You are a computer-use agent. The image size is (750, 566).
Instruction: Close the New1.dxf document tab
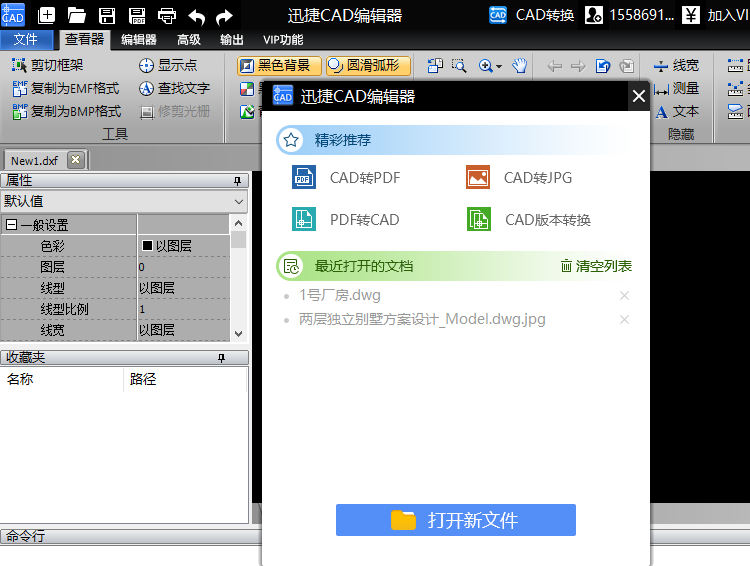(x=76, y=160)
